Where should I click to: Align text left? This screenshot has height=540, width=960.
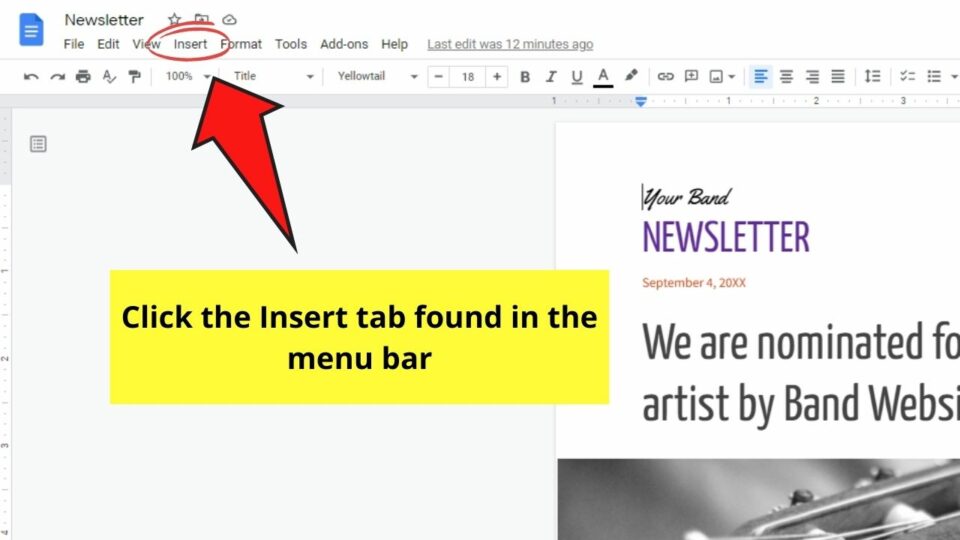[x=760, y=77]
